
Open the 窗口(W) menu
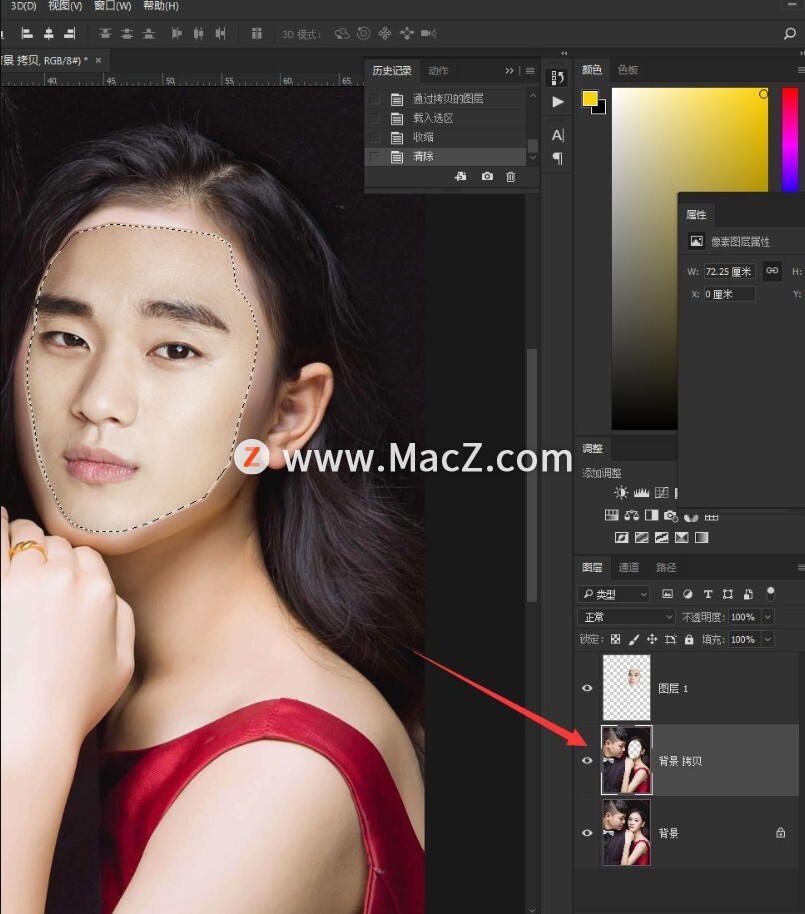tap(113, 6)
